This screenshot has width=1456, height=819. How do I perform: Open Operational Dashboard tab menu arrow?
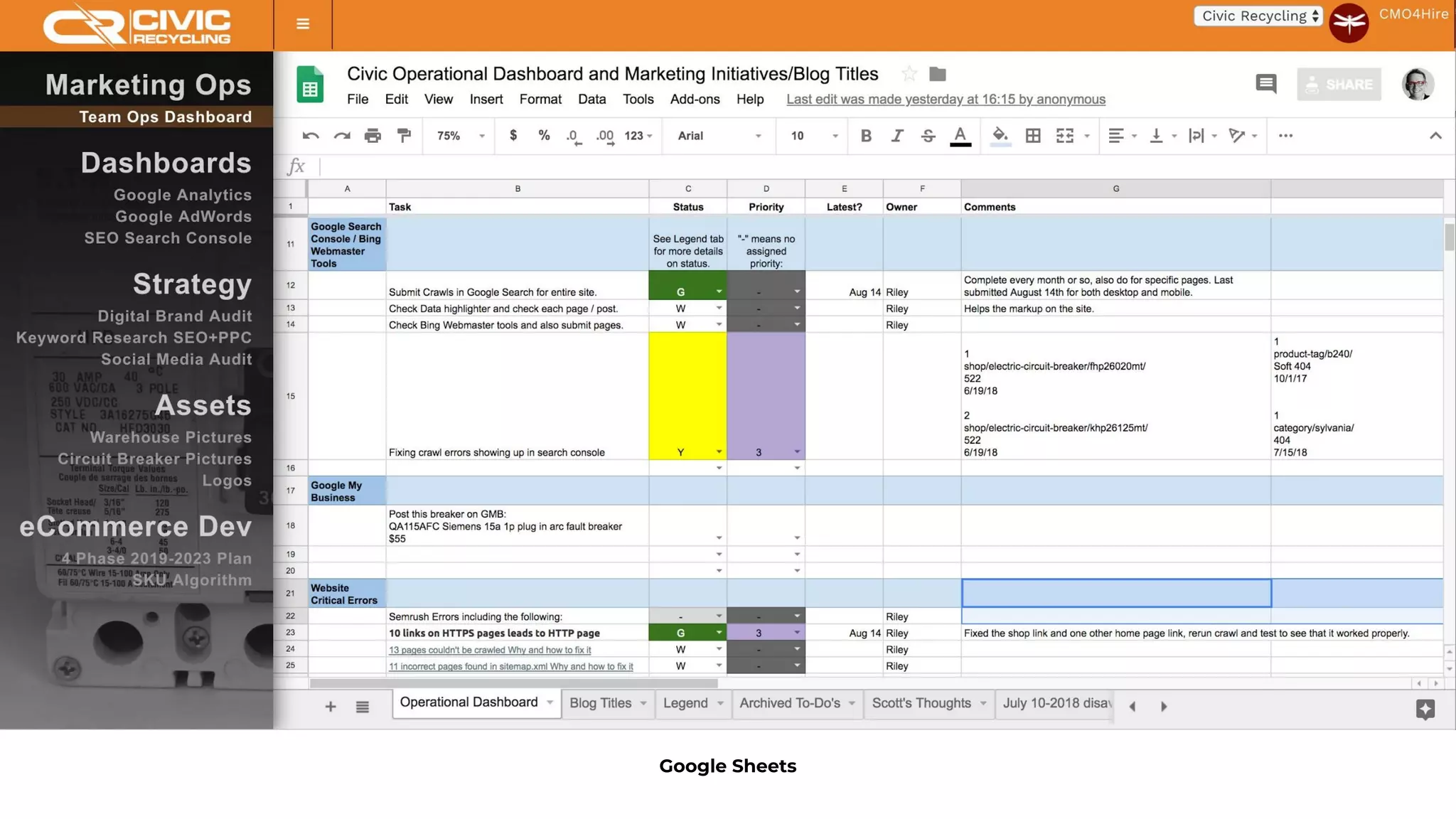550,702
